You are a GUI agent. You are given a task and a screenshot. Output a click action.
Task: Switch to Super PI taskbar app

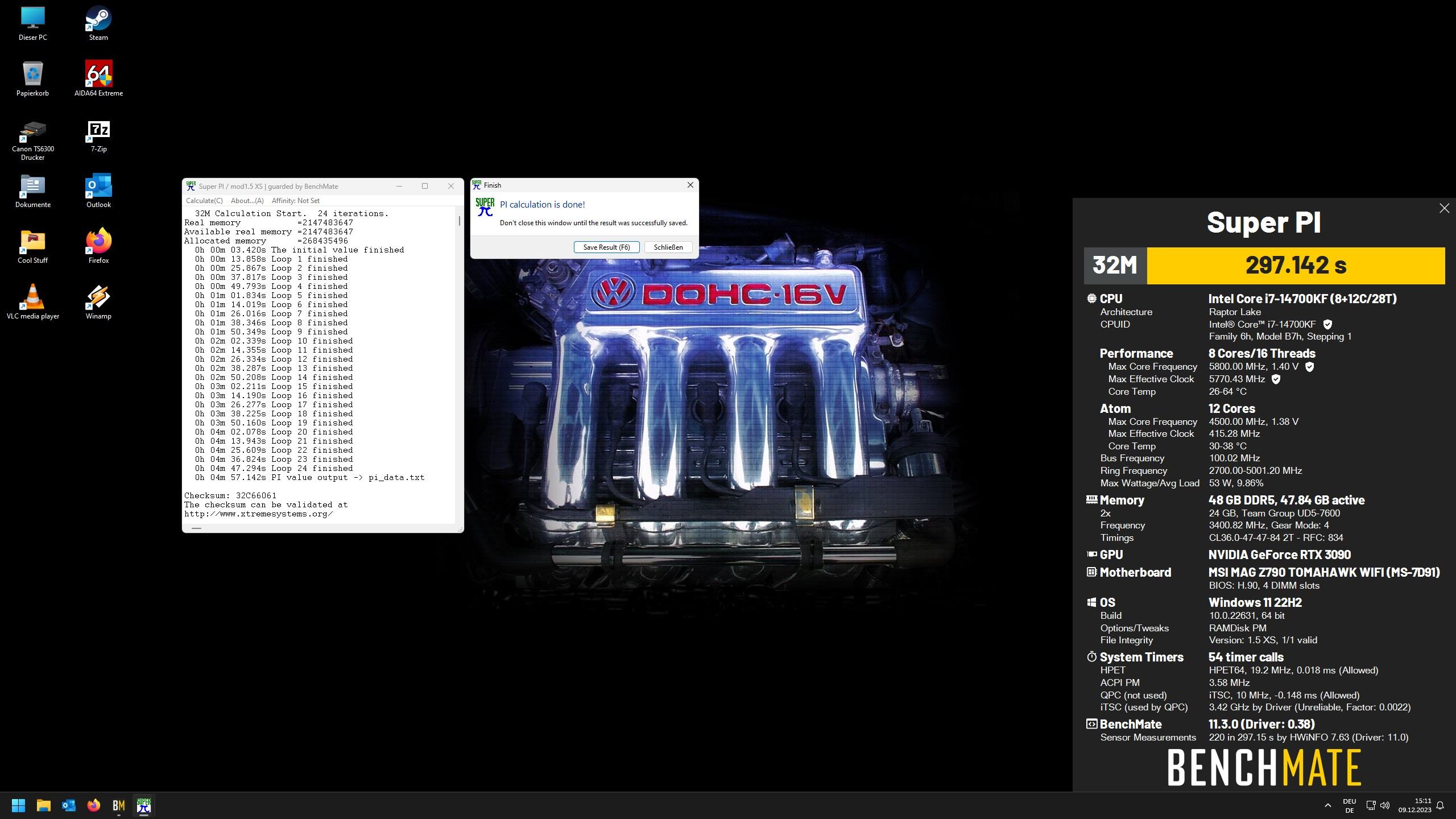(144, 805)
